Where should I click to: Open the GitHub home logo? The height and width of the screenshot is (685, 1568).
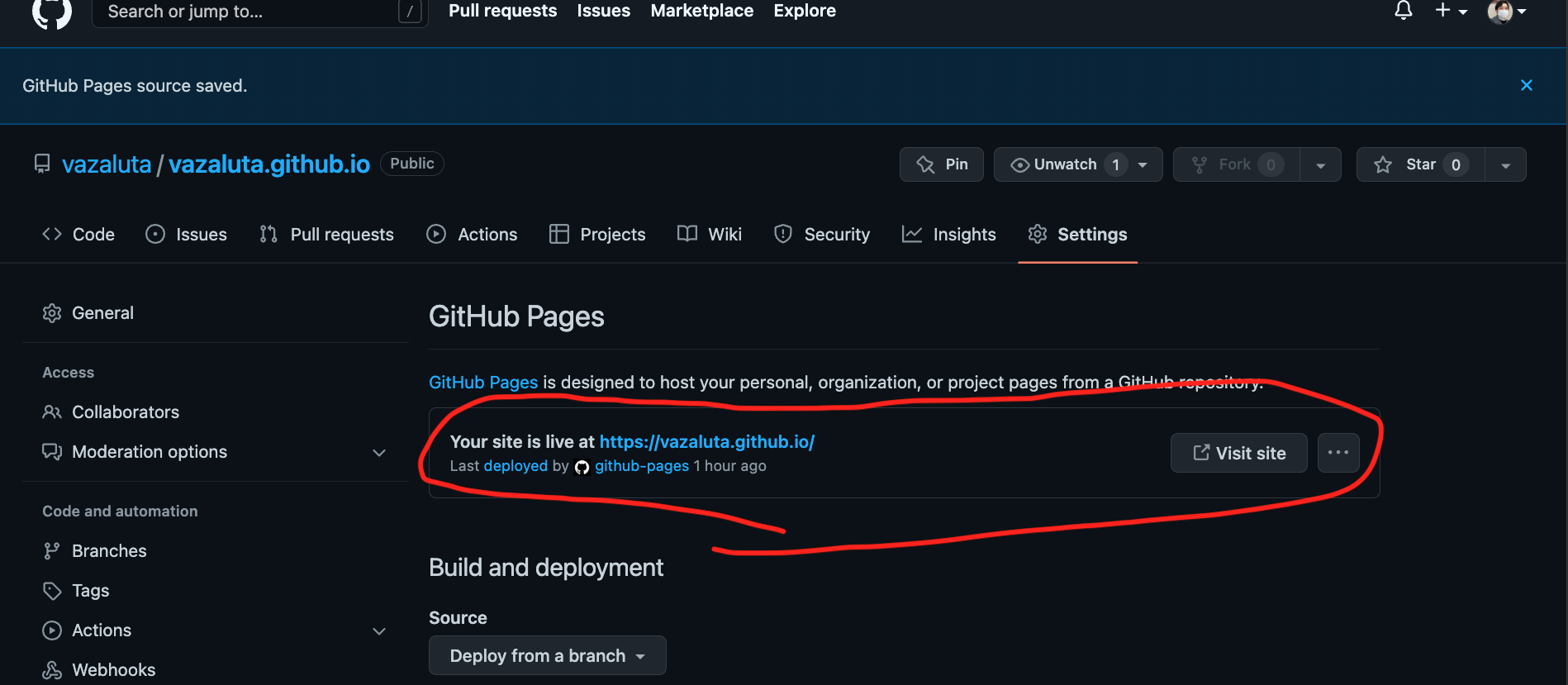51,12
